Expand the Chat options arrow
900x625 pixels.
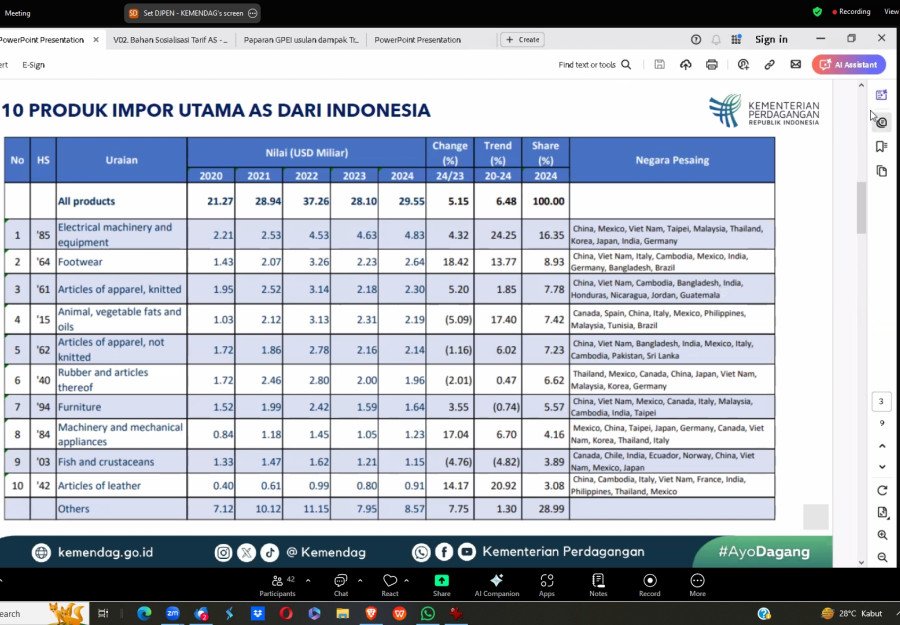[x=360, y=581]
